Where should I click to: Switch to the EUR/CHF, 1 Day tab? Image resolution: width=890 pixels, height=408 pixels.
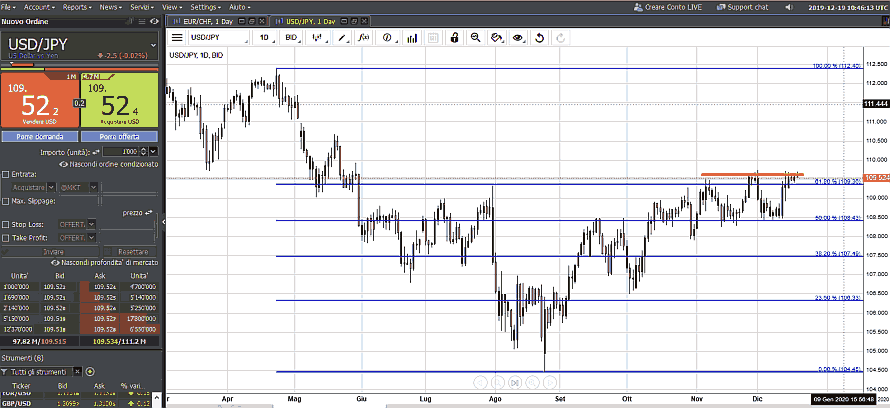pos(221,20)
